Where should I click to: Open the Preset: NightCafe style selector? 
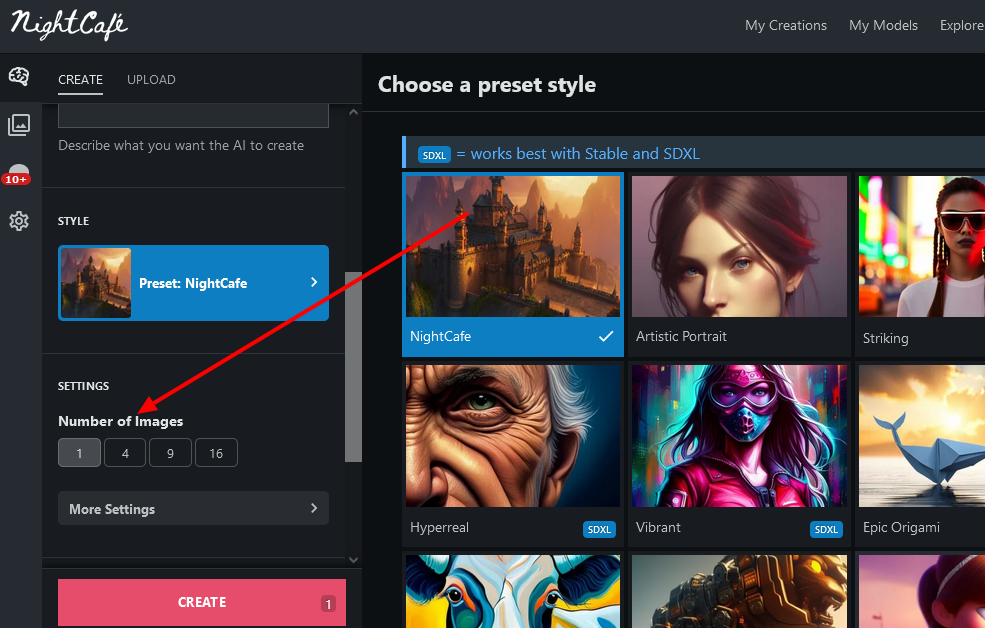tap(193, 283)
